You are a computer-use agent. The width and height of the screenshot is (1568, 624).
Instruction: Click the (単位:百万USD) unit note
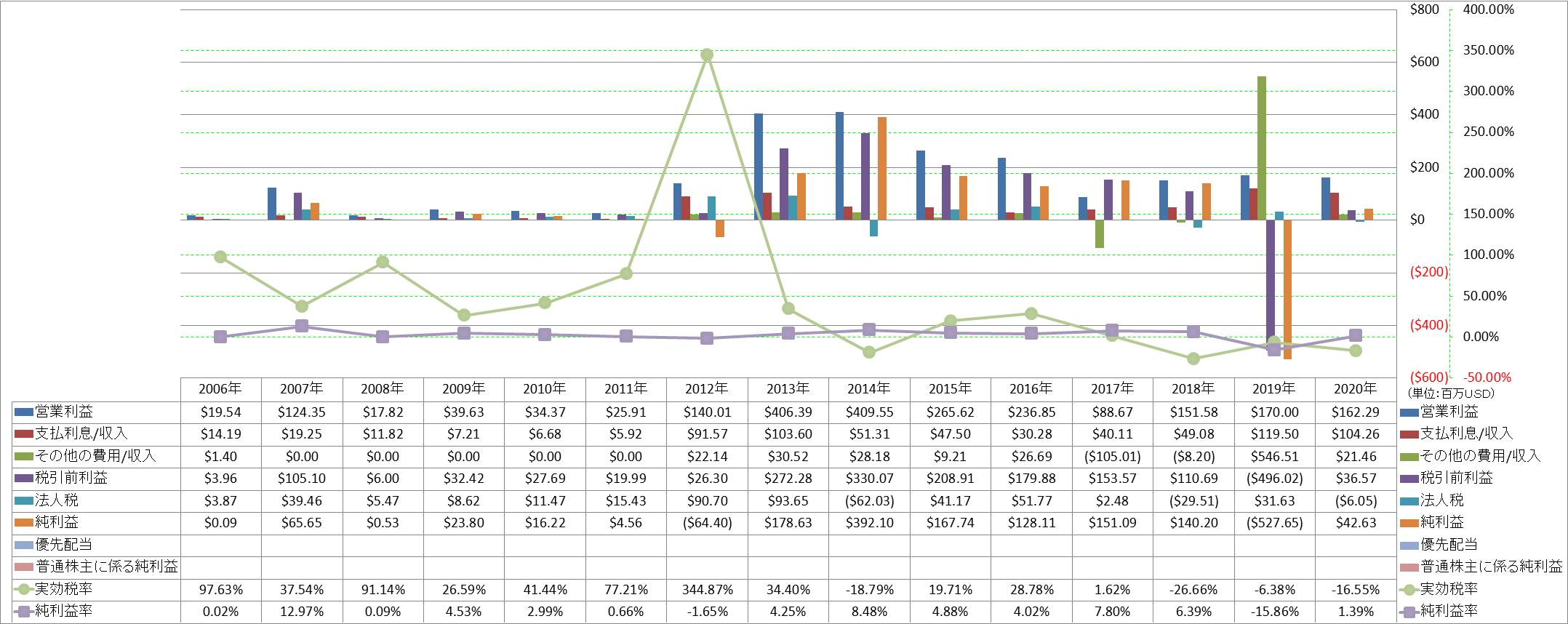coord(1450,393)
